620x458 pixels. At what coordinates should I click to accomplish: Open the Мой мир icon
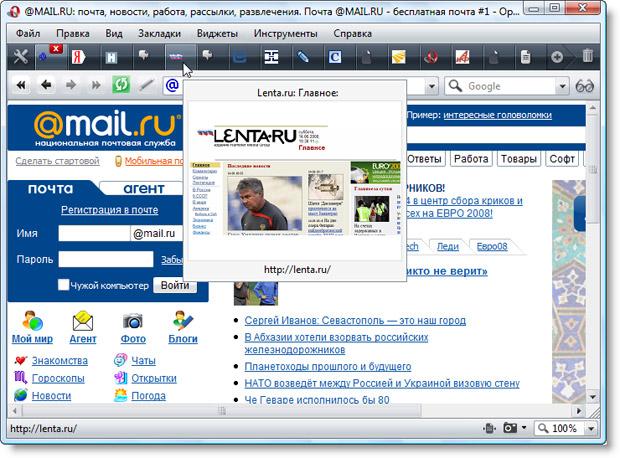(x=32, y=321)
